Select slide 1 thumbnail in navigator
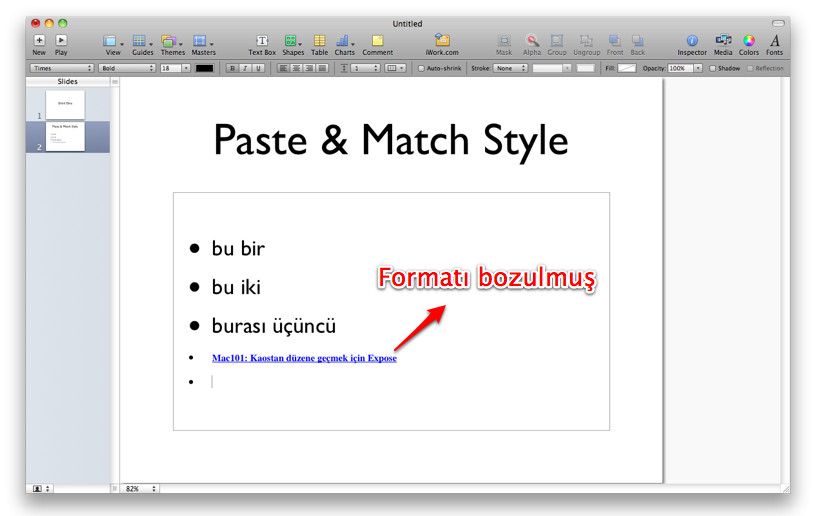 (x=65, y=104)
